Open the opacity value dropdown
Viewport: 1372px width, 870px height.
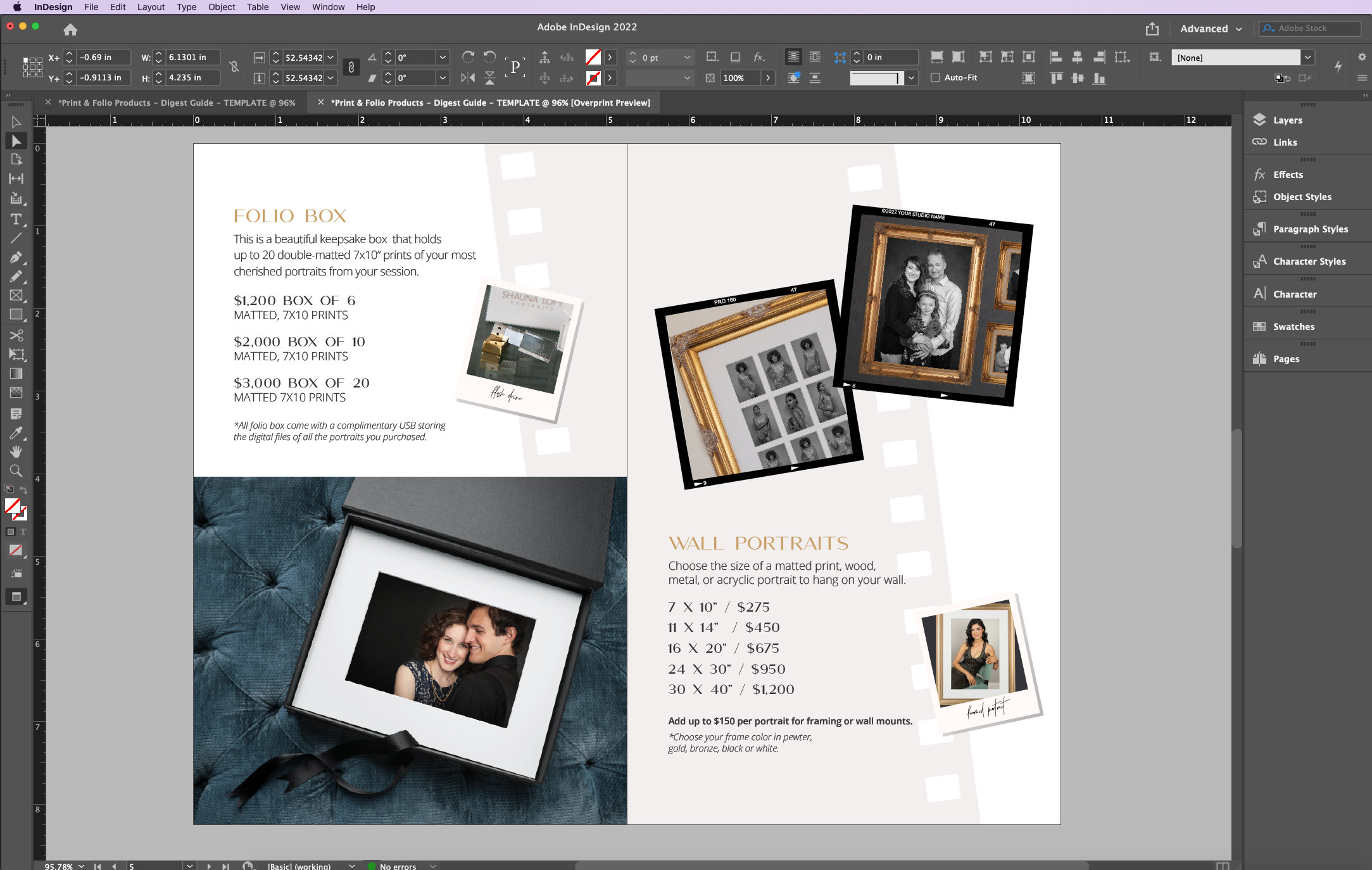pyautogui.click(x=769, y=78)
